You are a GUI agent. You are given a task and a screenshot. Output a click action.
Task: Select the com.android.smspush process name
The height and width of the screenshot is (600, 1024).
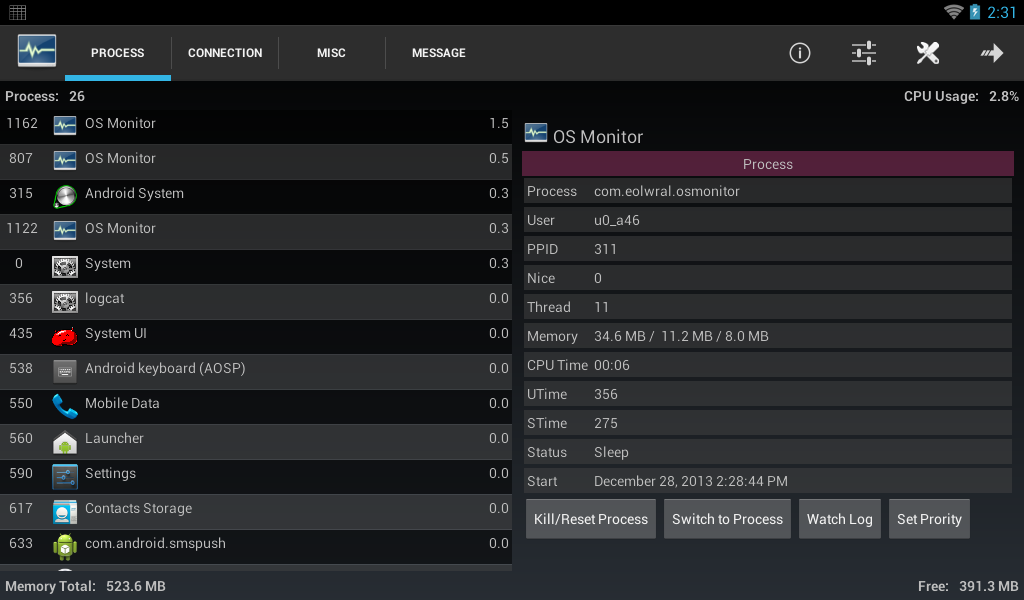pyautogui.click(x=155, y=543)
